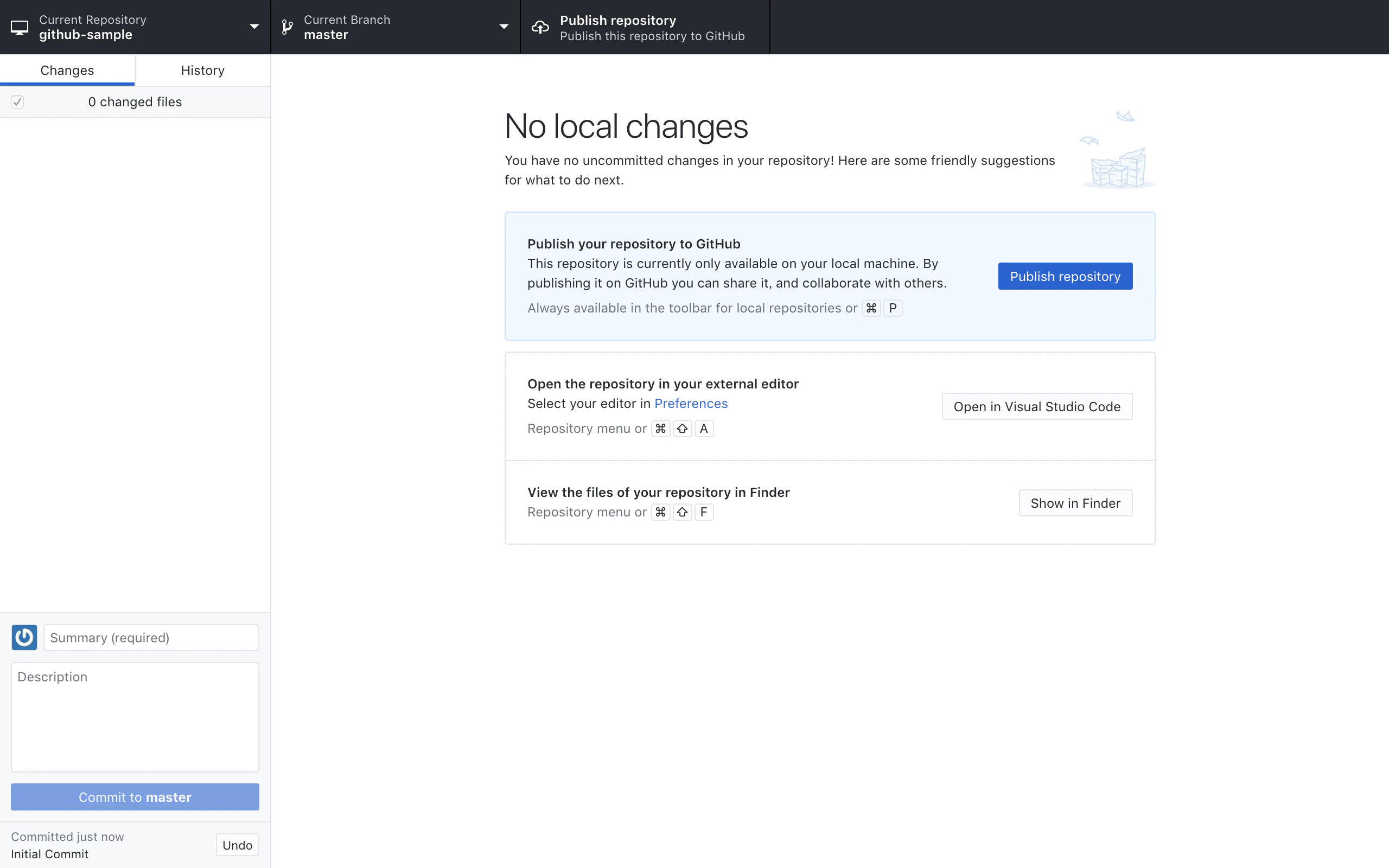This screenshot has height=868, width=1389.
Task: Click Show in Finder button
Action: coord(1075,503)
